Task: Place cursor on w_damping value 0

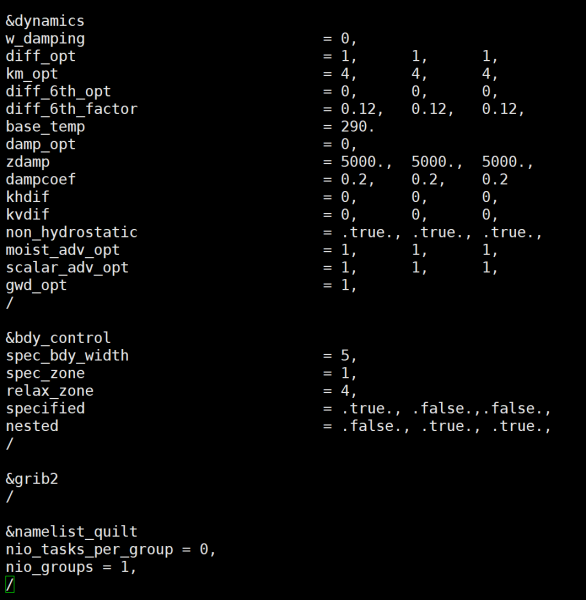Action: [345, 39]
